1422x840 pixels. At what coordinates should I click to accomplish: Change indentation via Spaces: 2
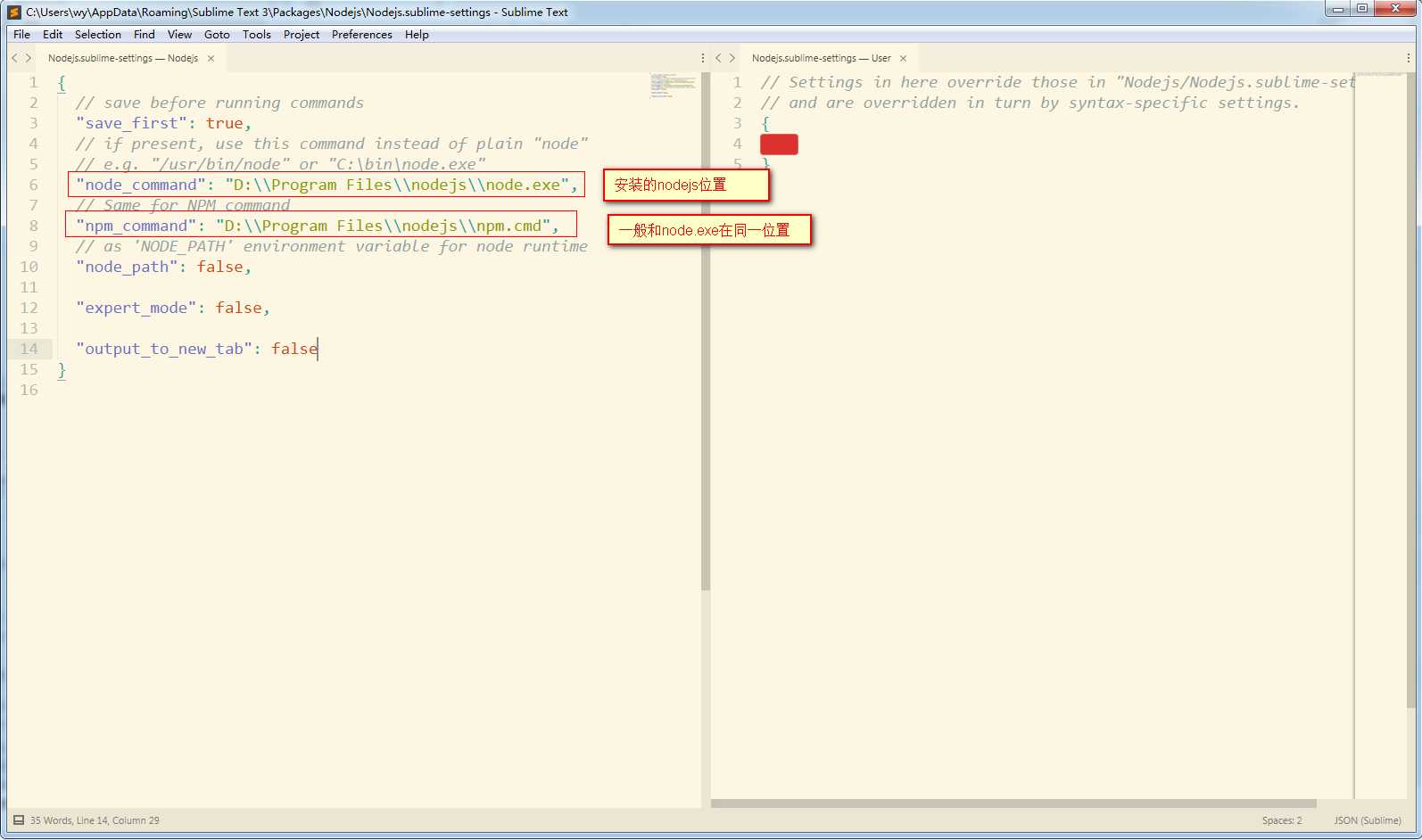tap(1282, 820)
